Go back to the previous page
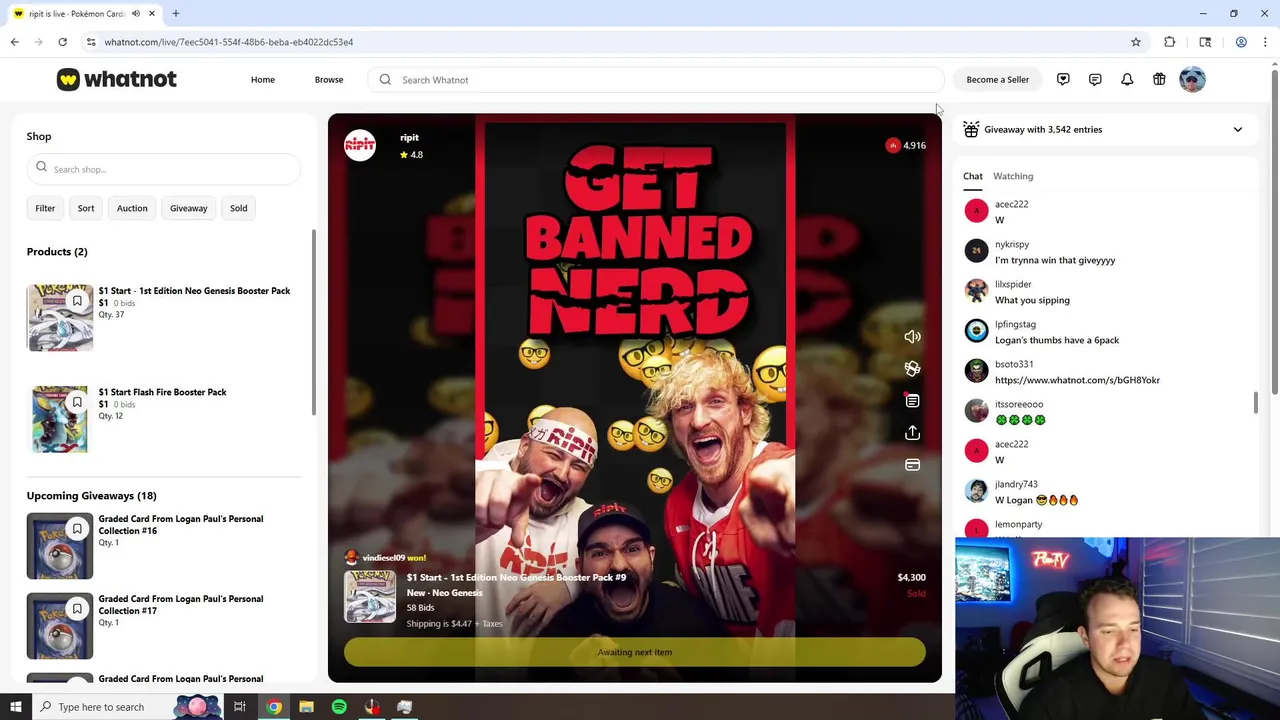 [15, 42]
